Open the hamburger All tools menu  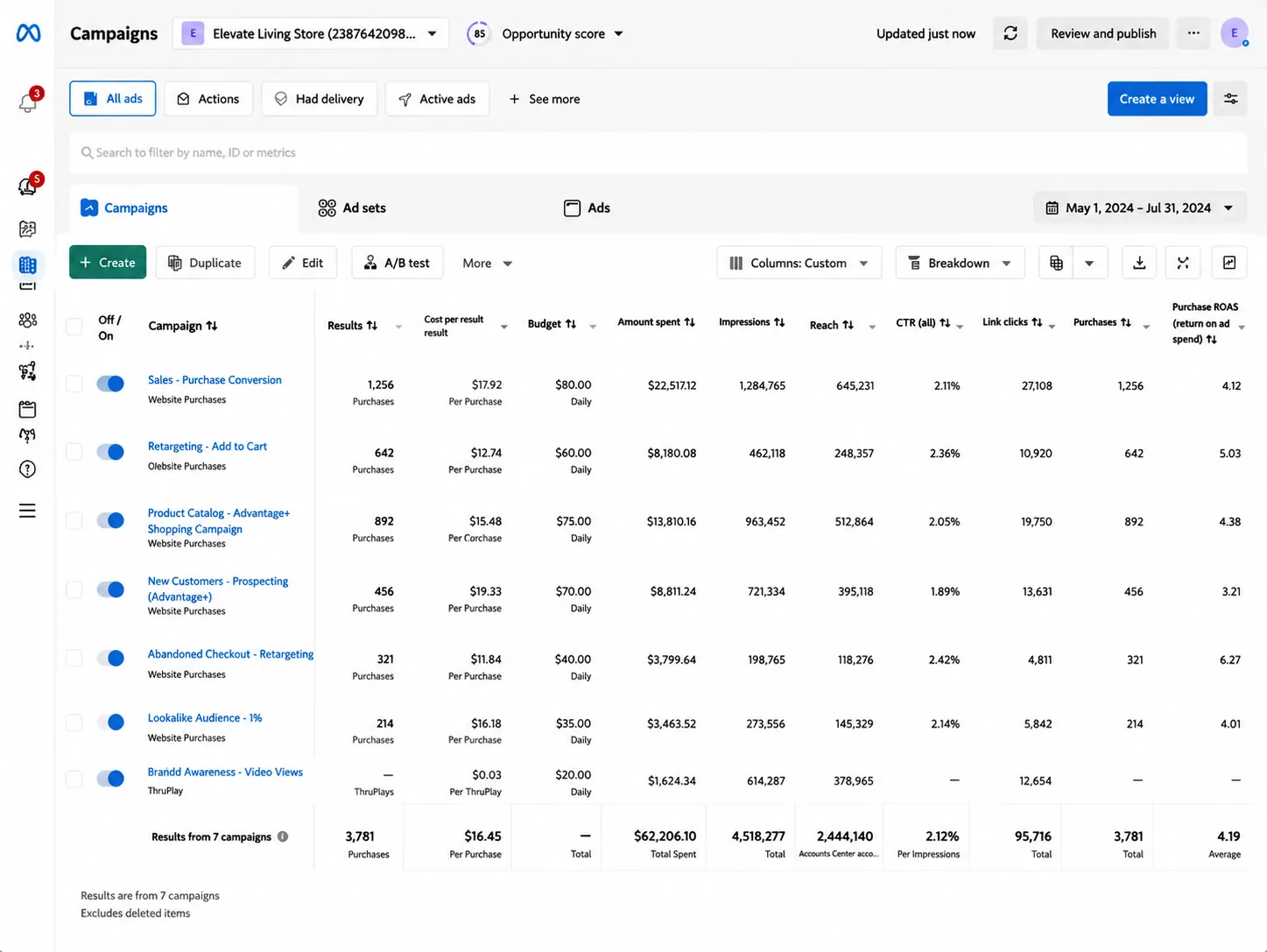pos(28,511)
